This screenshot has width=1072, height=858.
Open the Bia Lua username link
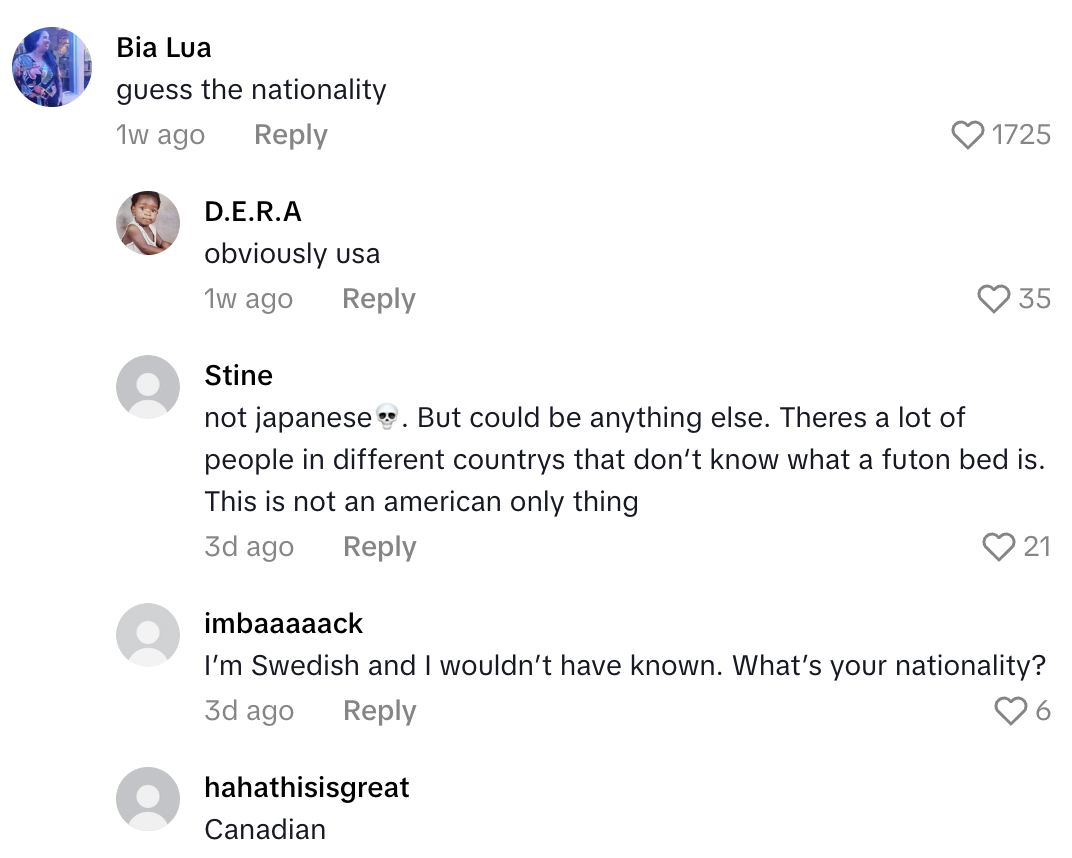coord(164,47)
